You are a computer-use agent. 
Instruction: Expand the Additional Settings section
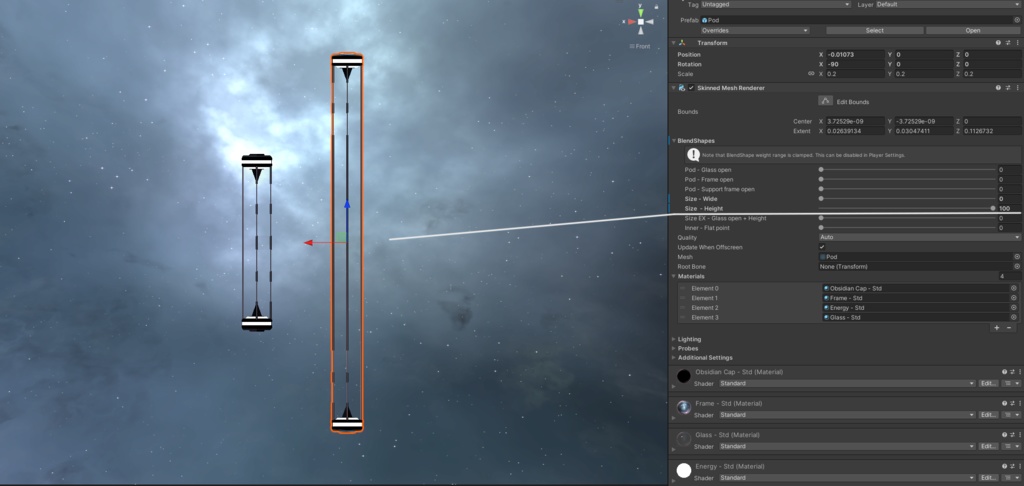tap(673, 357)
